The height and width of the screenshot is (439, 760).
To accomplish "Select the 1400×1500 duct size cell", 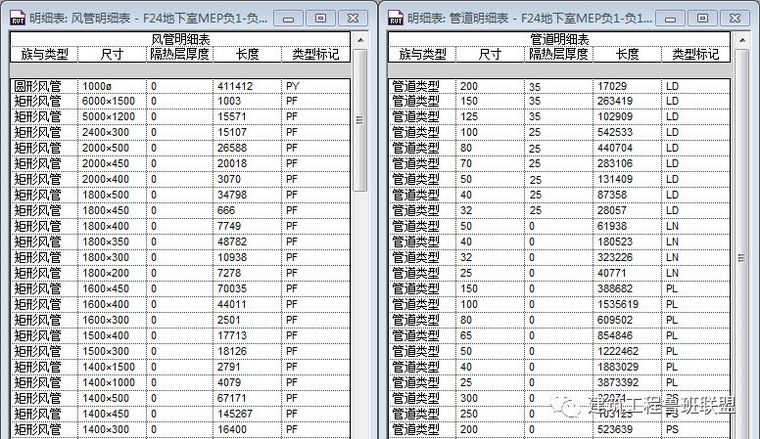I will (111, 367).
